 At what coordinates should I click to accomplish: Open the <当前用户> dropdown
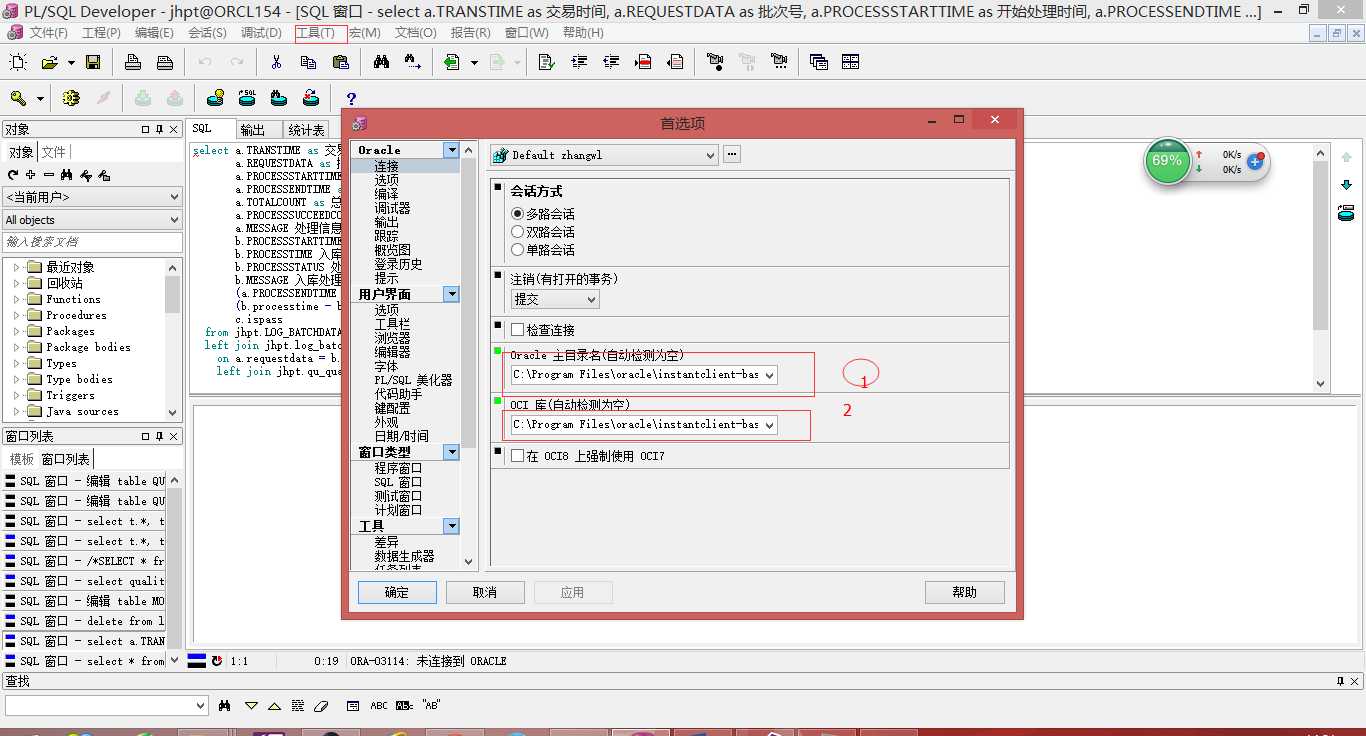[x=174, y=198]
